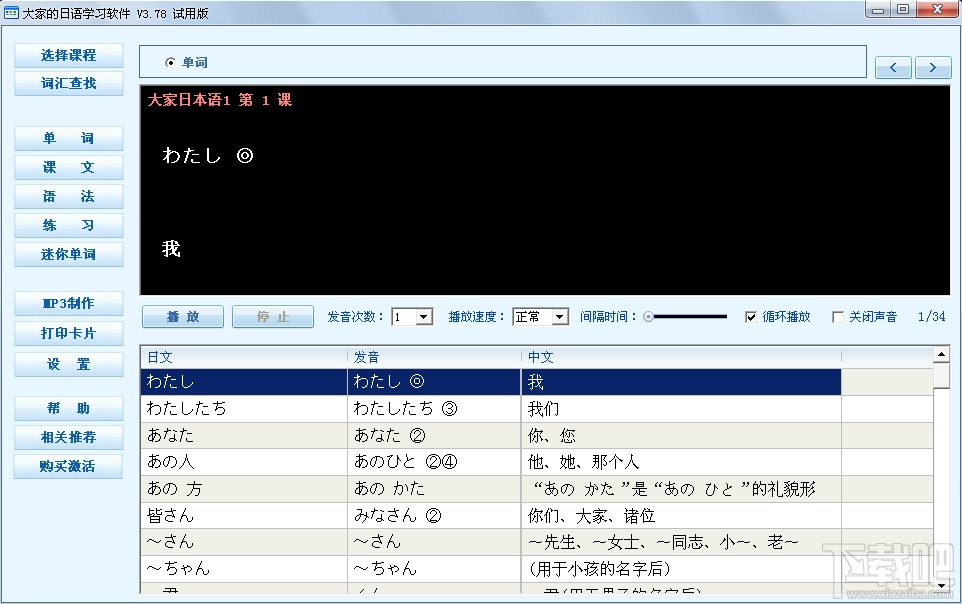Click the 发音 column header
962x604 pixels.
point(434,357)
